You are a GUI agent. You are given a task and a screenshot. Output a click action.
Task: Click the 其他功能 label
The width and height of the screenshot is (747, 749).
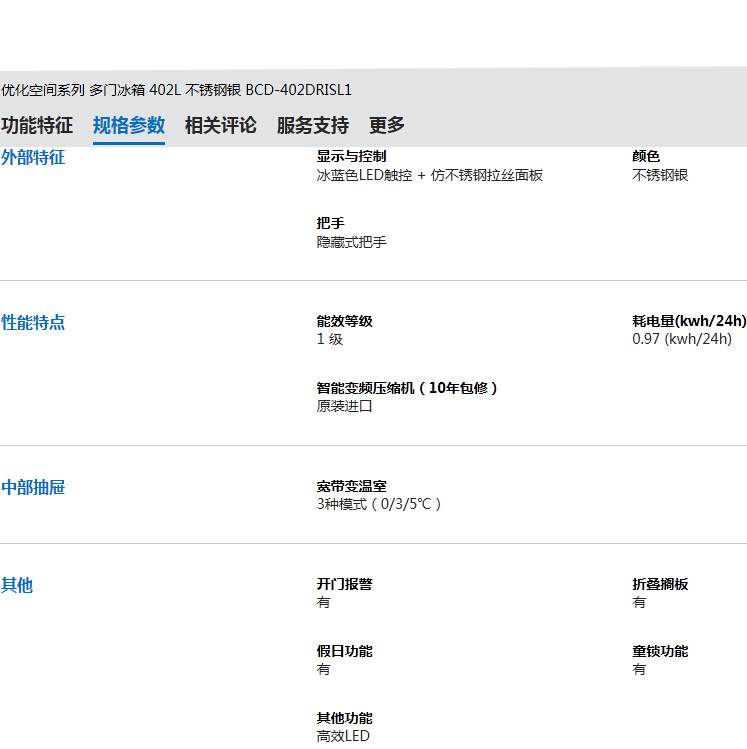click(x=344, y=718)
